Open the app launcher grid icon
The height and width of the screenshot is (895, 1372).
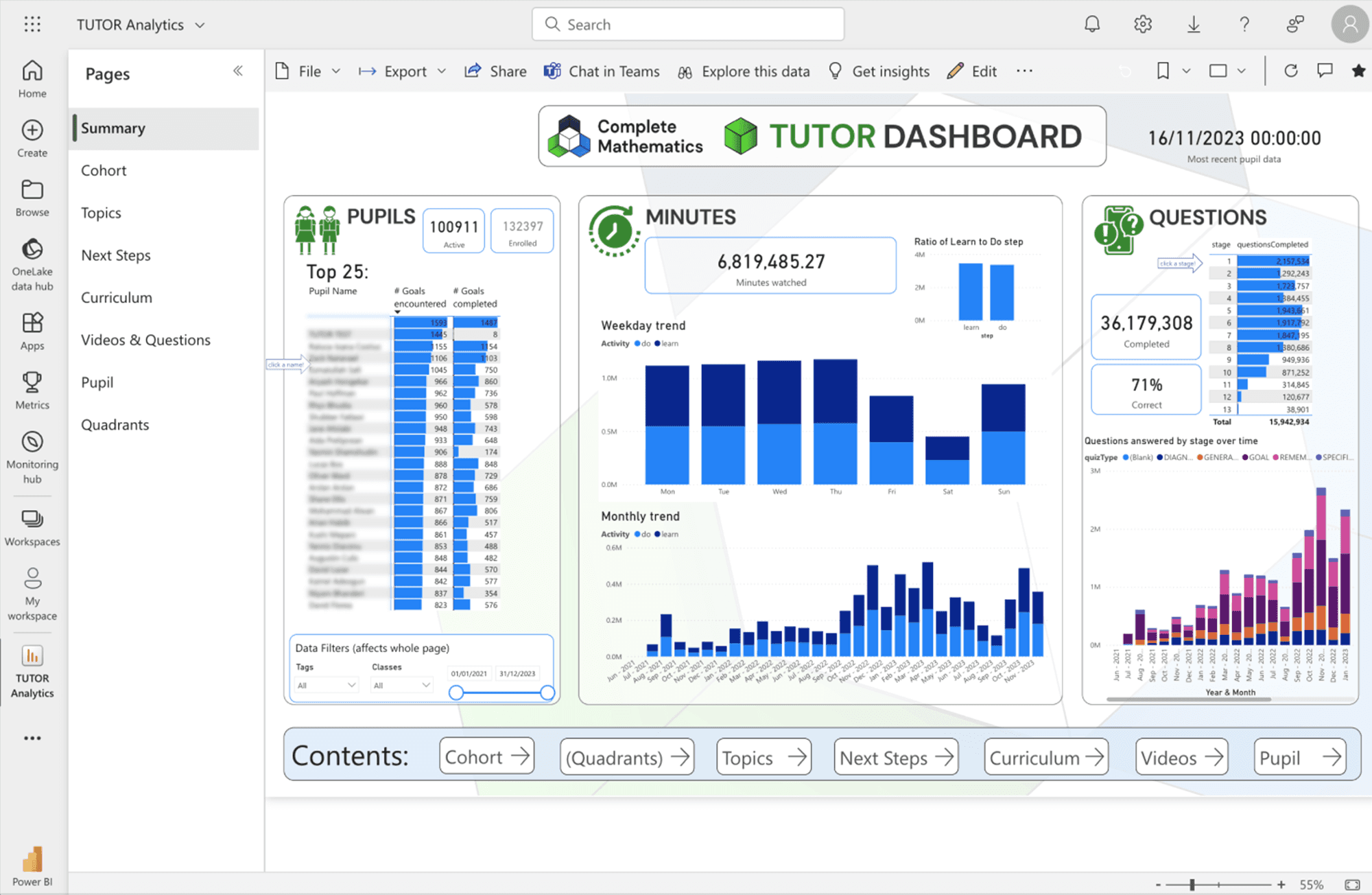32,25
